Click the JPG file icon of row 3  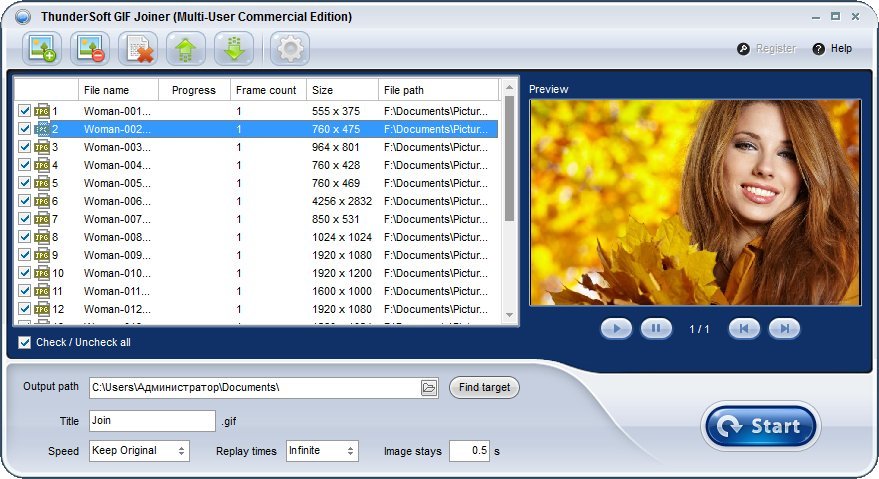tap(42, 147)
